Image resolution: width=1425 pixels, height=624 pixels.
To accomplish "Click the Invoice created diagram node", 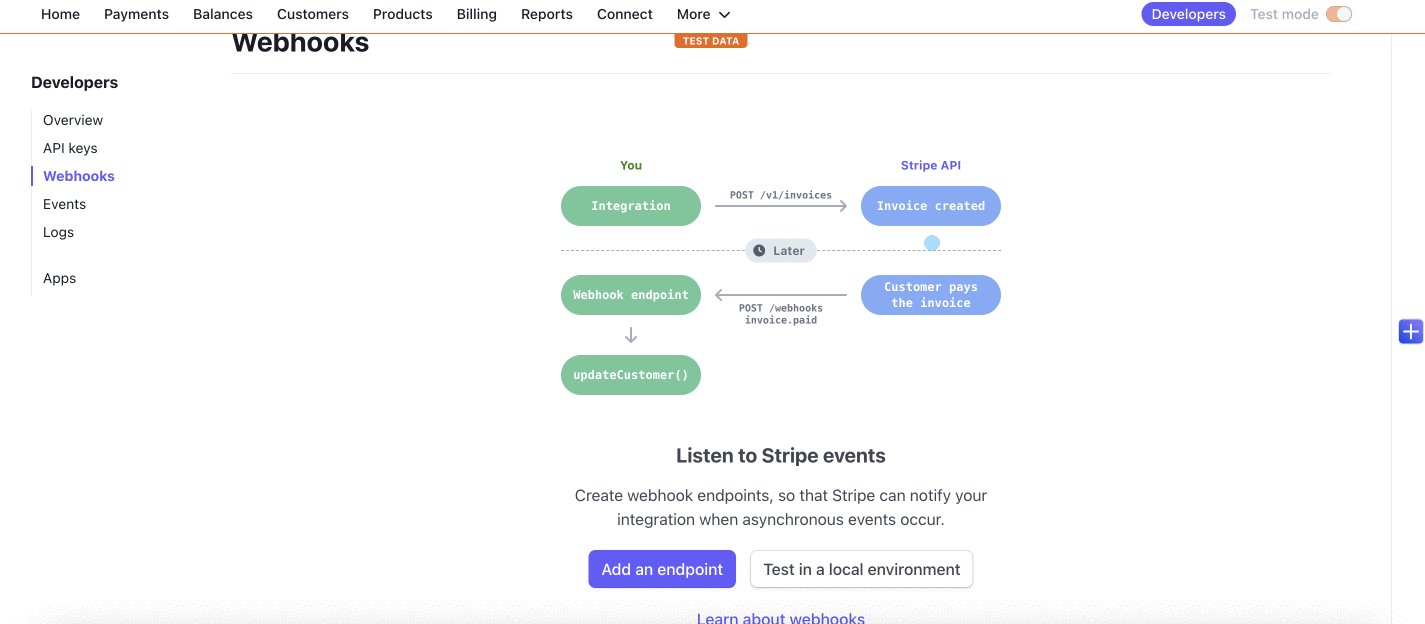I will pos(930,205).
